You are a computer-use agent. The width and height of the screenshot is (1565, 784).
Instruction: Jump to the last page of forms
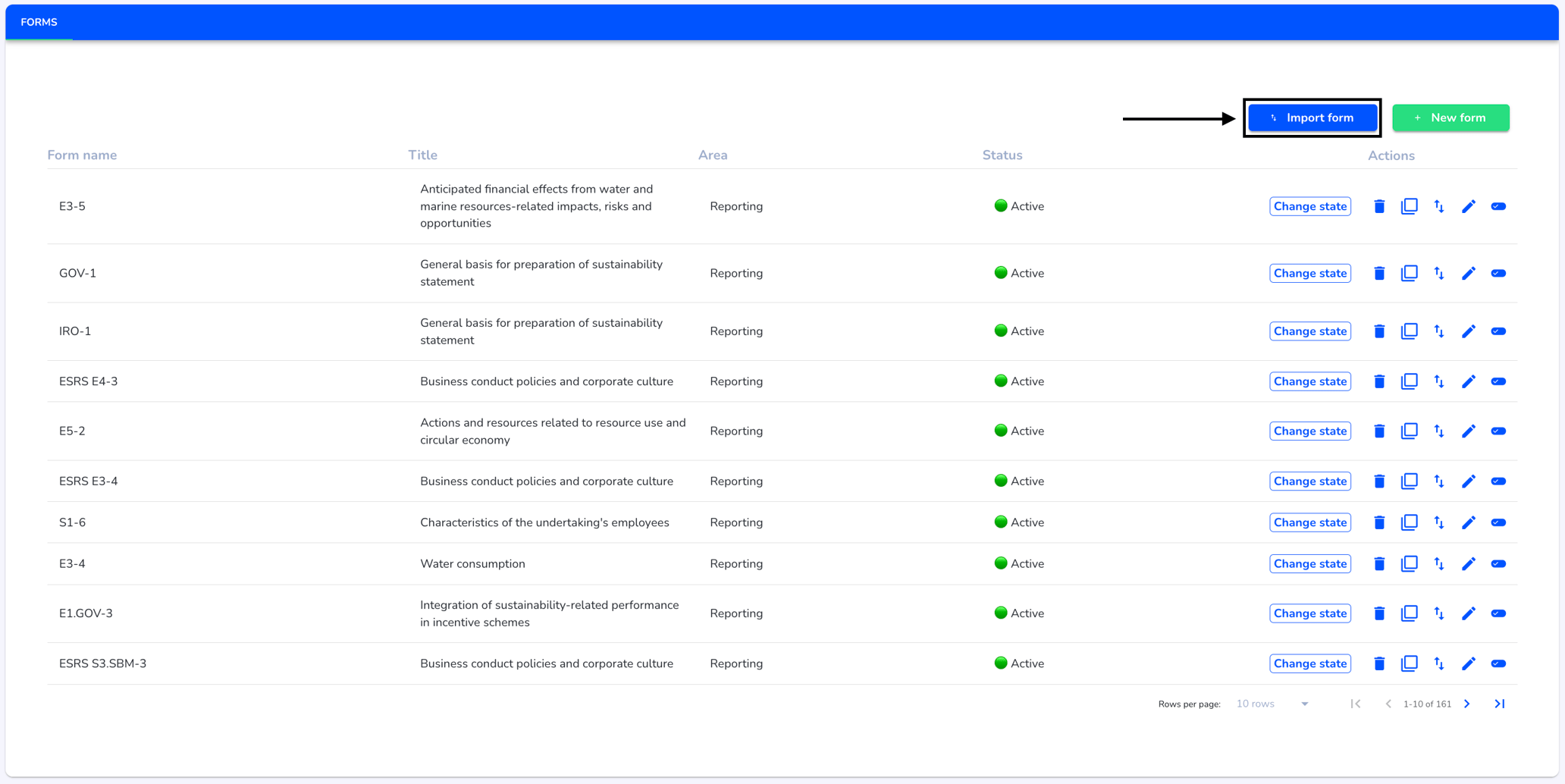pyautogui.click(x=1500, y=704)
